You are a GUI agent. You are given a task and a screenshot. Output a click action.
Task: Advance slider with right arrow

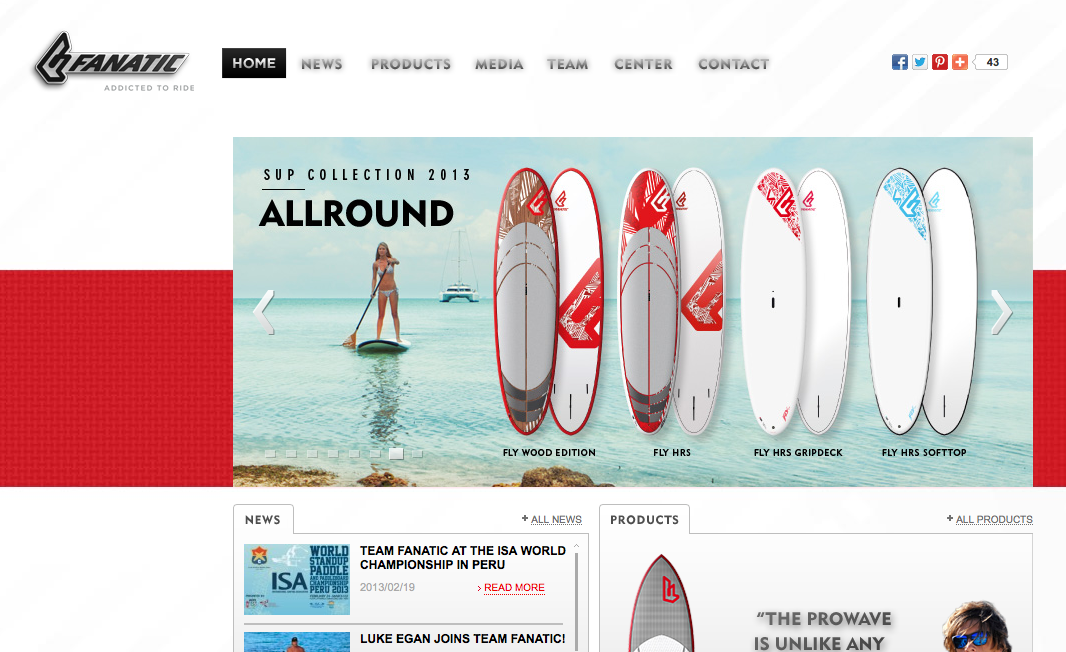click(x=1001, y=312)
